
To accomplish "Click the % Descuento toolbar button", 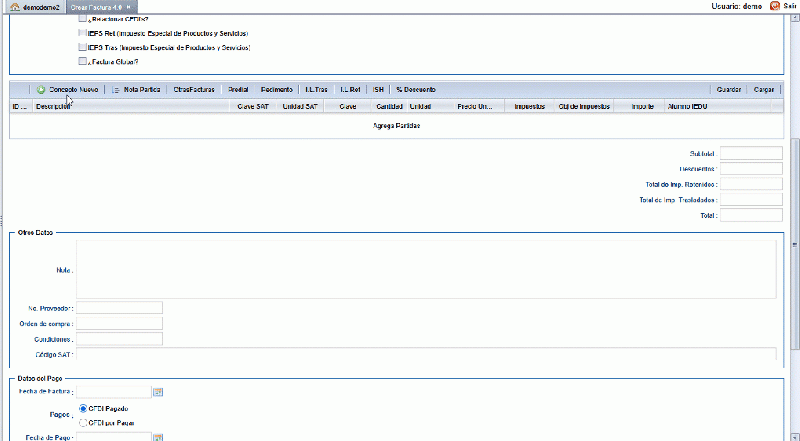I will pyautogui.click(x=416, y=90).
